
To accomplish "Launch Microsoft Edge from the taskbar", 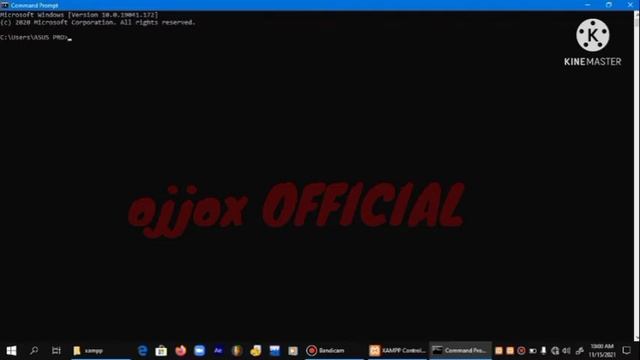I will click(x=142, y=350).
